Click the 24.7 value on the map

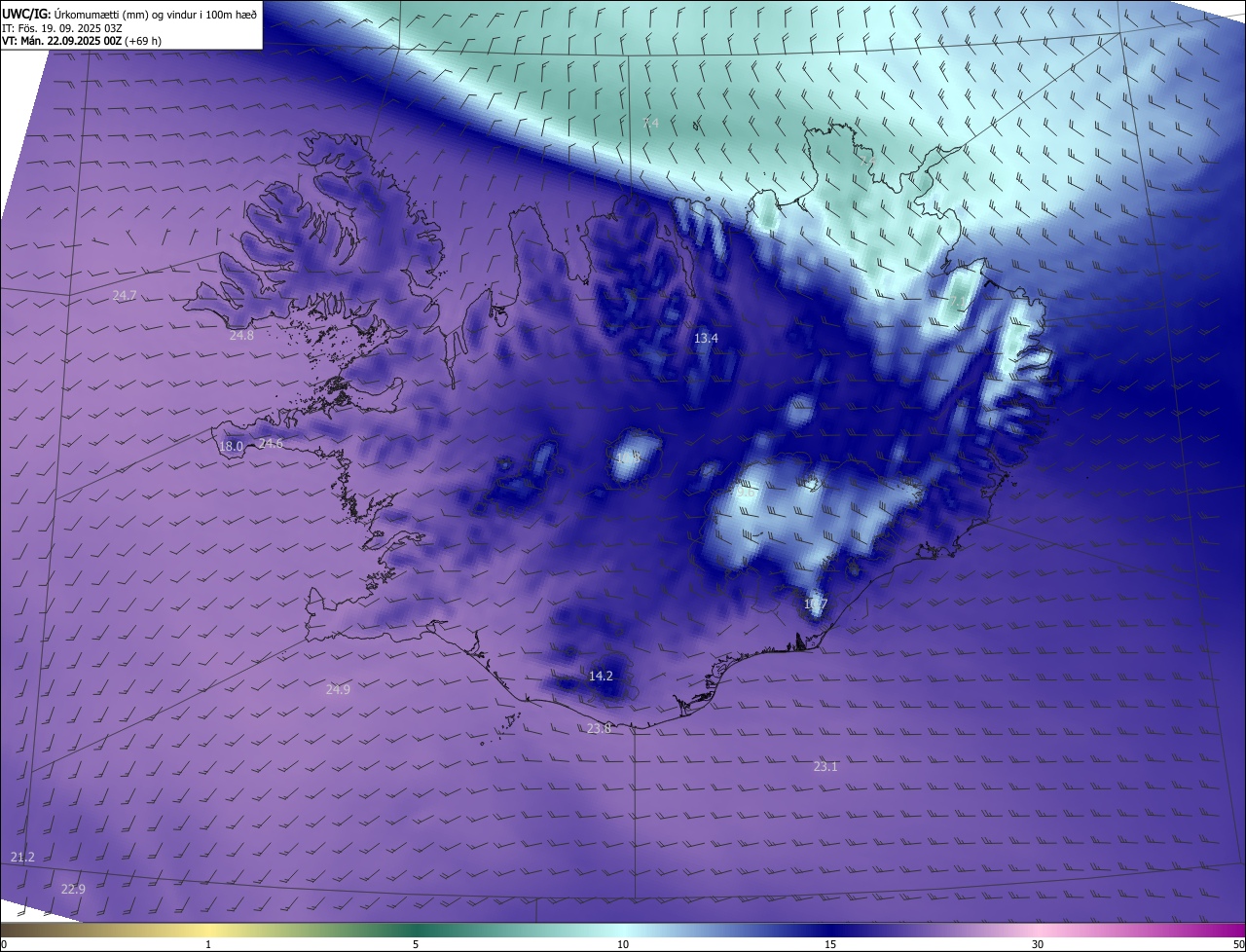pos(125,296)
